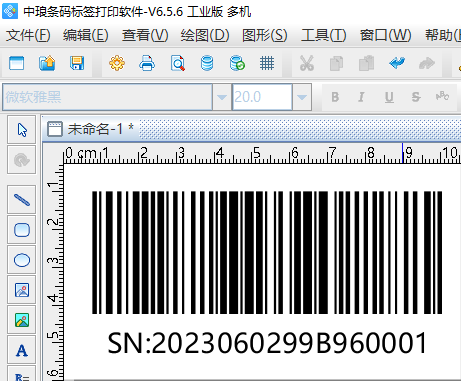Open document settings gear icon

pyautogui.click(x=117, y=63)
